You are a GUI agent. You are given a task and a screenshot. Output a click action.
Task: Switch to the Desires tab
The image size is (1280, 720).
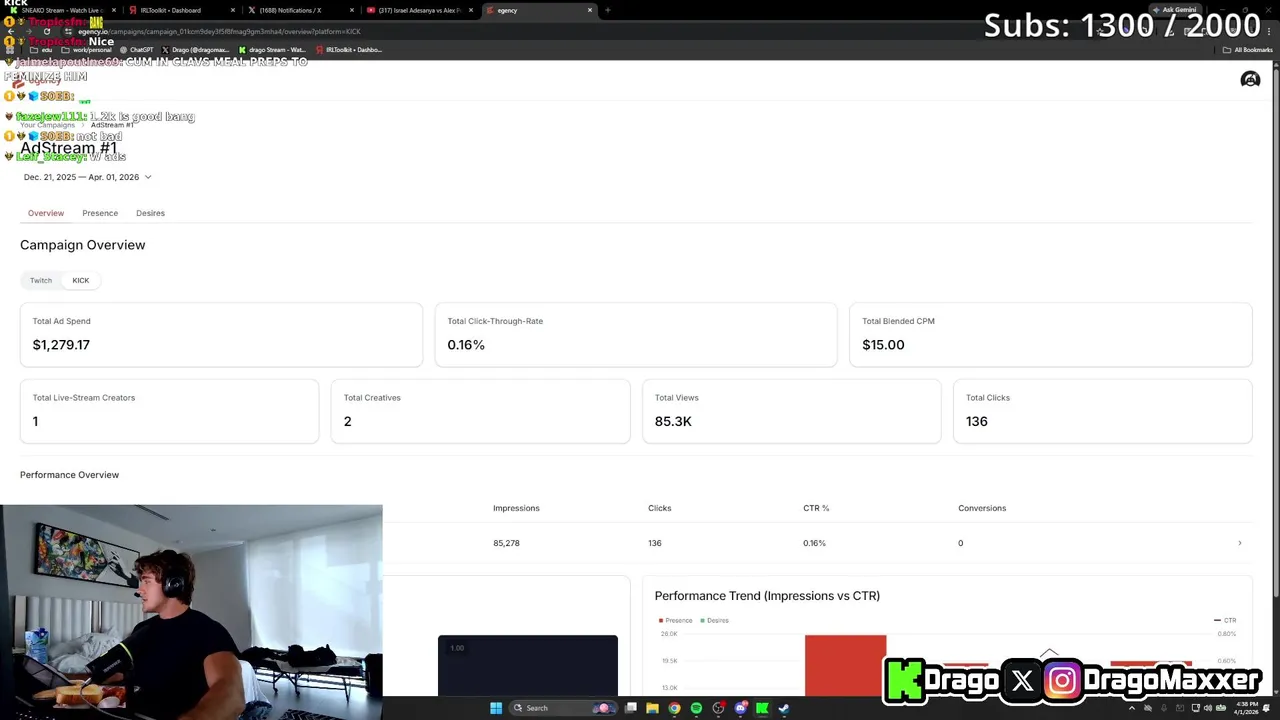pos(150,213)
